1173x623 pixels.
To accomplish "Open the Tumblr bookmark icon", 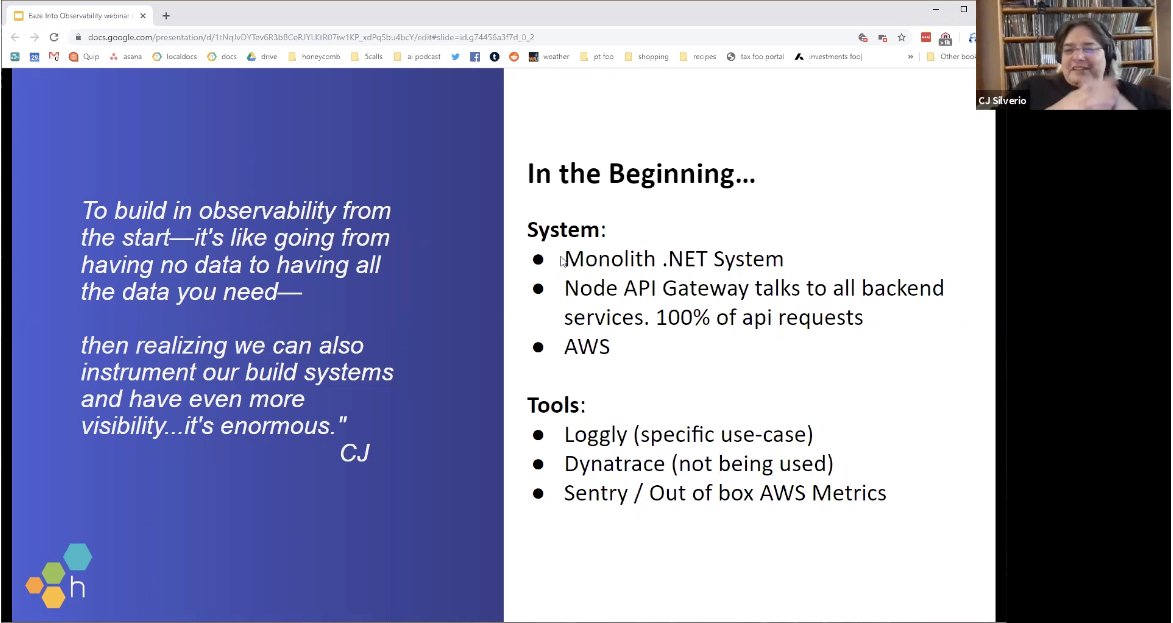I will pyautogui.click(x=494, y=56).
